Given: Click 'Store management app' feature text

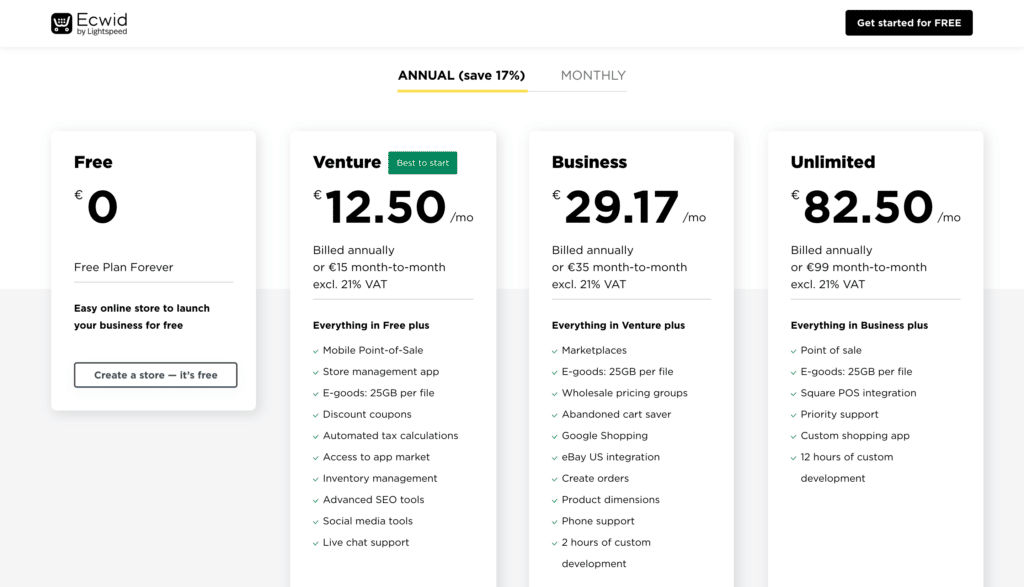Looking at the screenshot, I should pyautogui.click(x=381, y=372).
